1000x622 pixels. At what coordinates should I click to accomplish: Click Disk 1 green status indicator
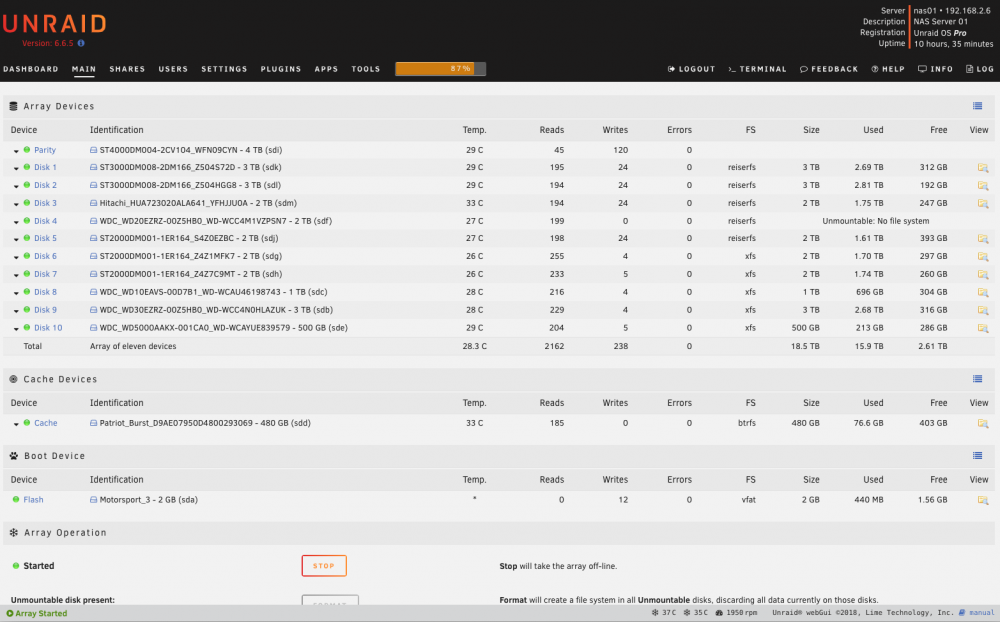27,167
